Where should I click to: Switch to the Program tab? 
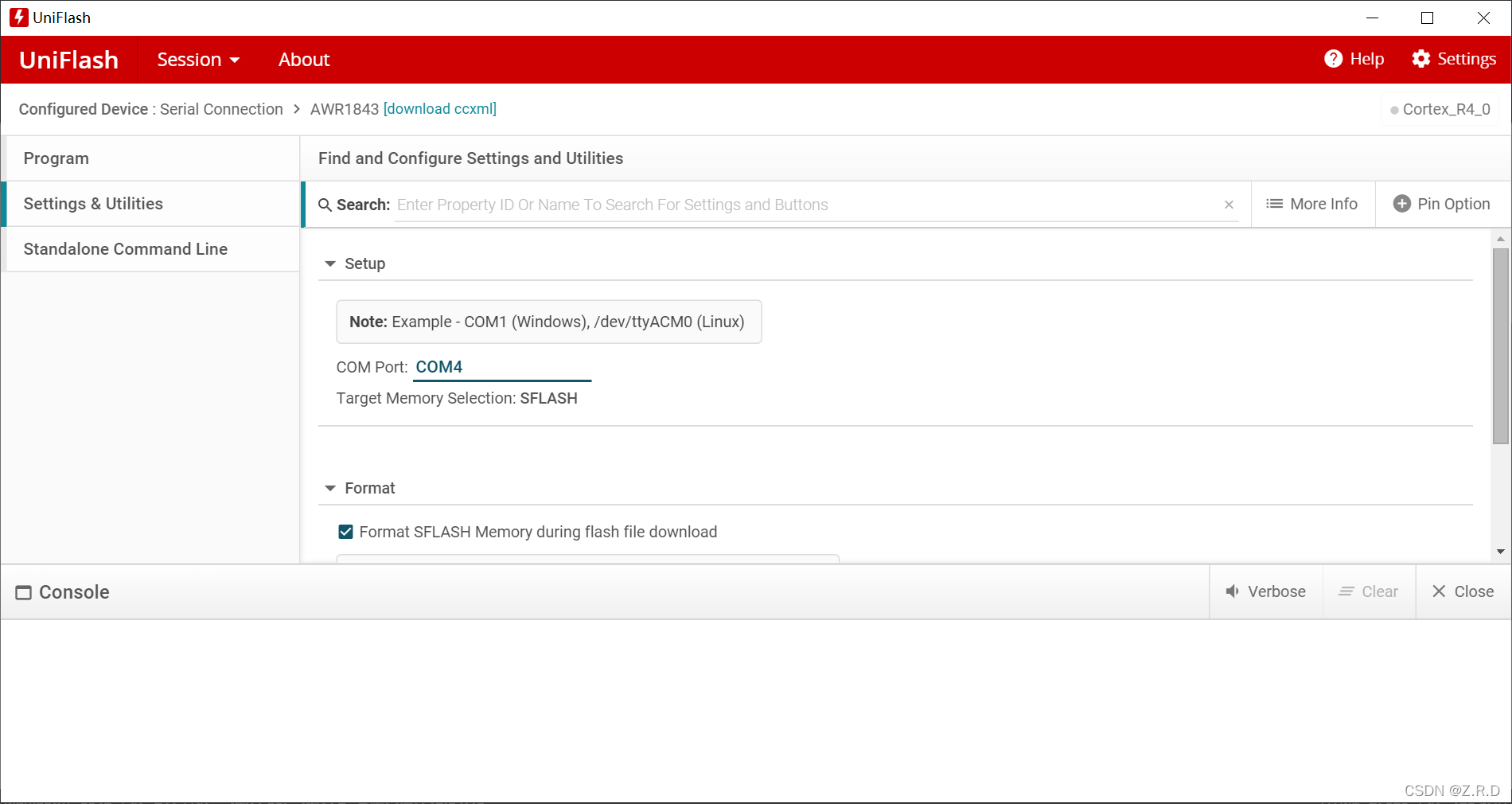click(151, 158)
